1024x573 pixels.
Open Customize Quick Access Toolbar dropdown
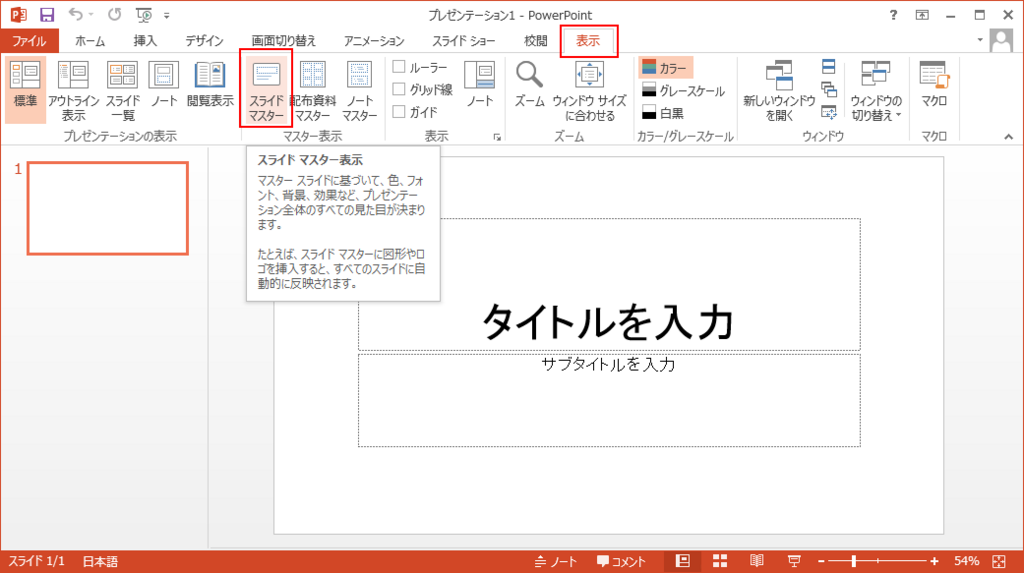tap(167, 15)
